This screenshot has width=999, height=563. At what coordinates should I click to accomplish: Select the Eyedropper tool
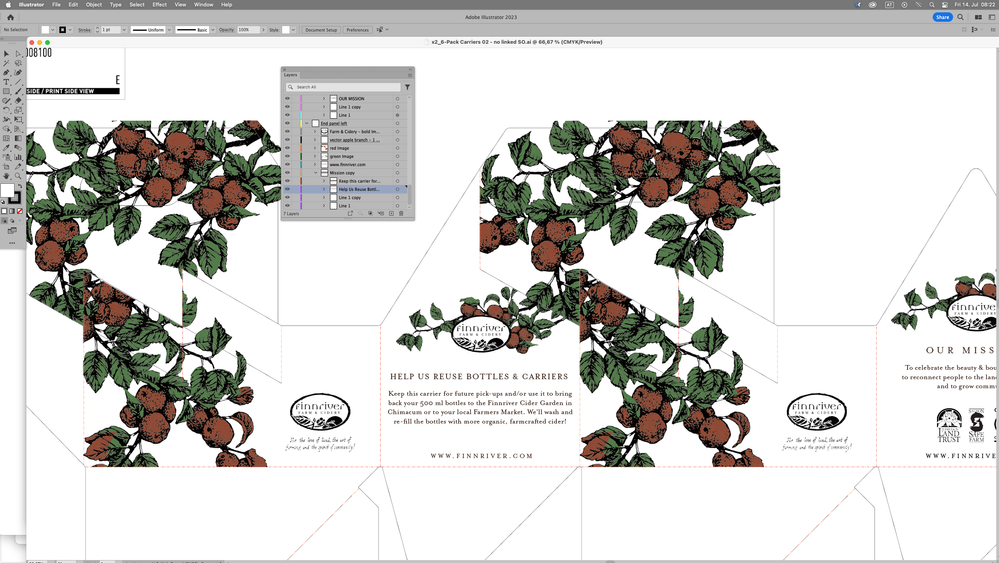pos(6,147)
